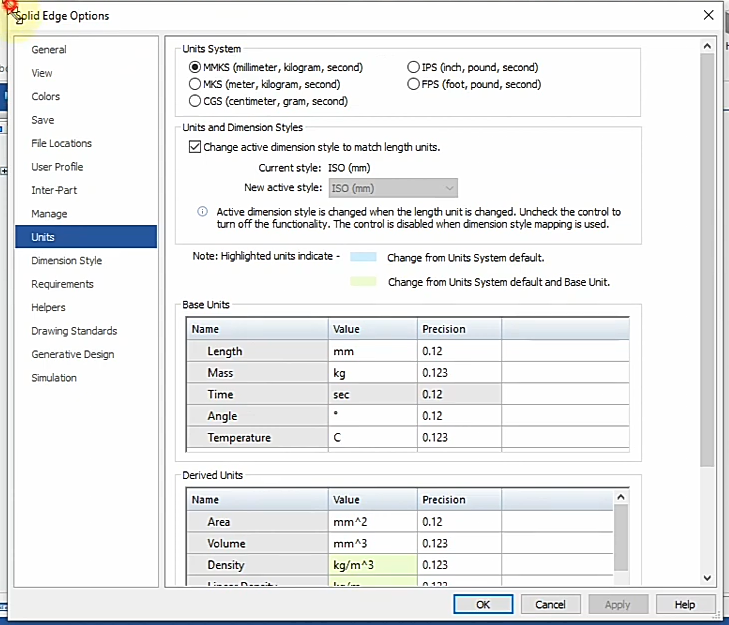This screenshot has height=625, width=729.
Task: Click main panel scroll up arrow
Action: coord(707,46)
